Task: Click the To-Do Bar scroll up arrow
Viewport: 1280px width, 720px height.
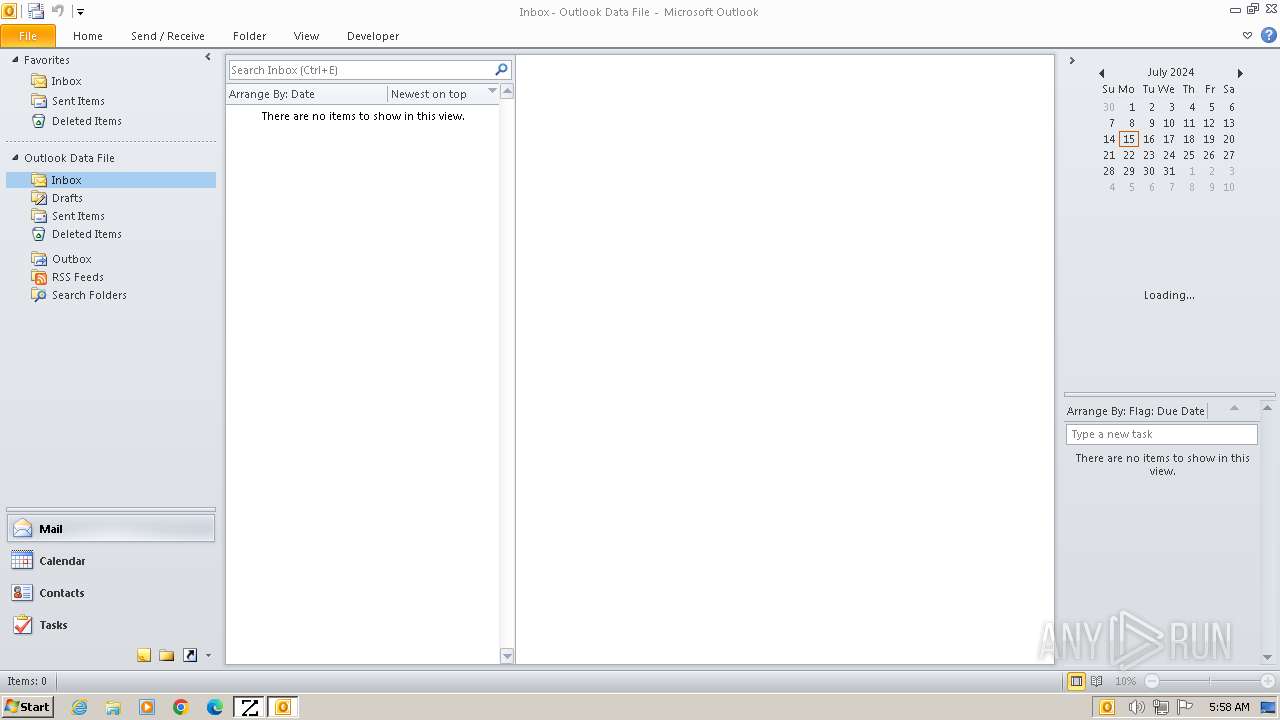Action: (1268, 408)
